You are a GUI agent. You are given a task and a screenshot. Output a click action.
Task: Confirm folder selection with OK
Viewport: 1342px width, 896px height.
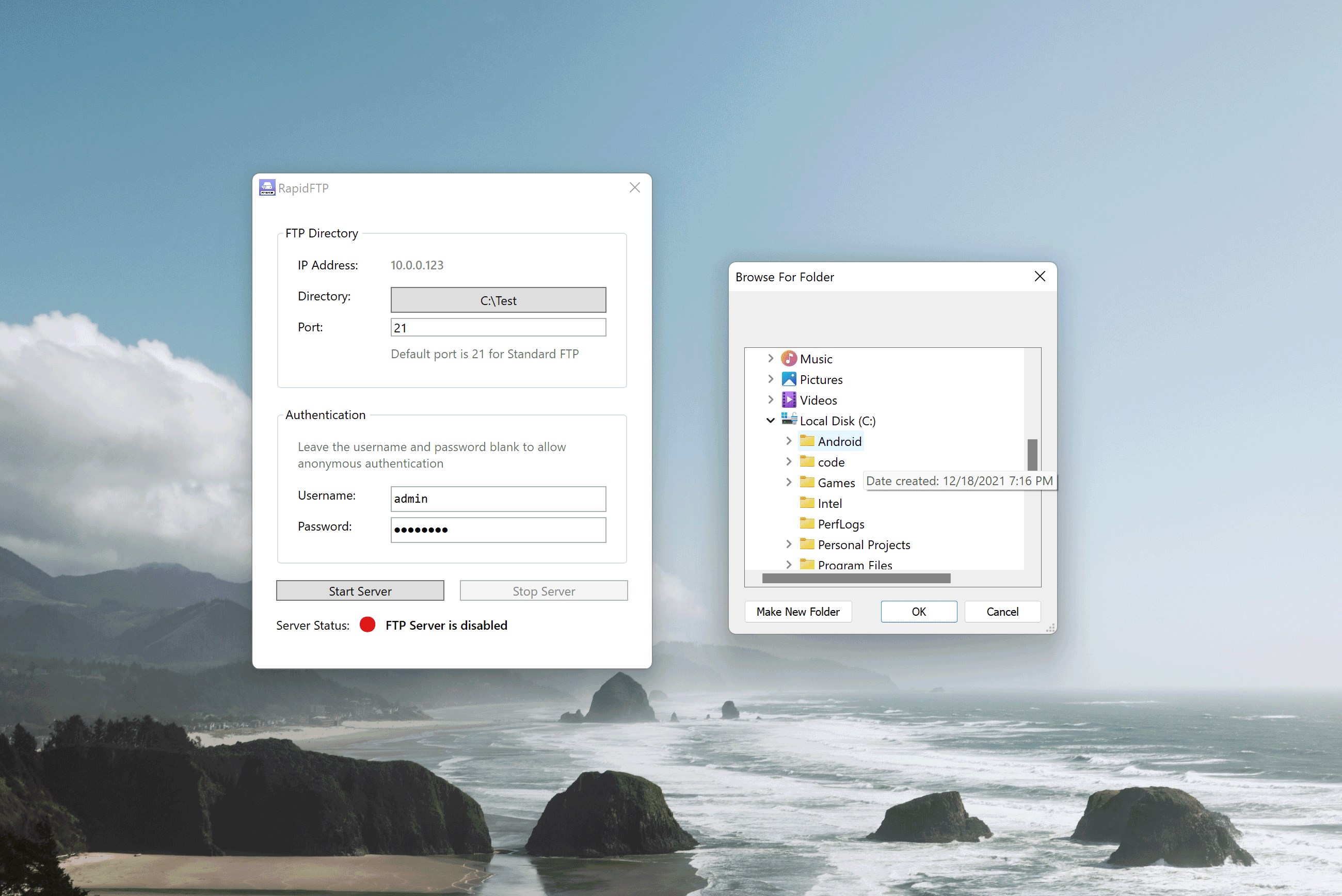coord(919,612)
